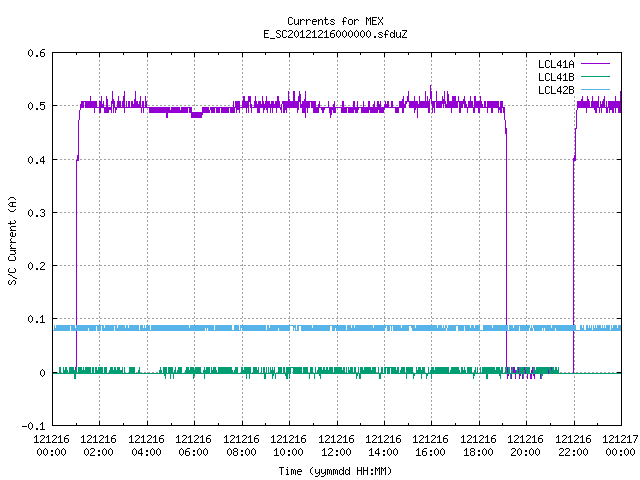
Task: Click the x-axis label 'Time (yymmdd HH:MM)'
Action: (x=335, y=471)
